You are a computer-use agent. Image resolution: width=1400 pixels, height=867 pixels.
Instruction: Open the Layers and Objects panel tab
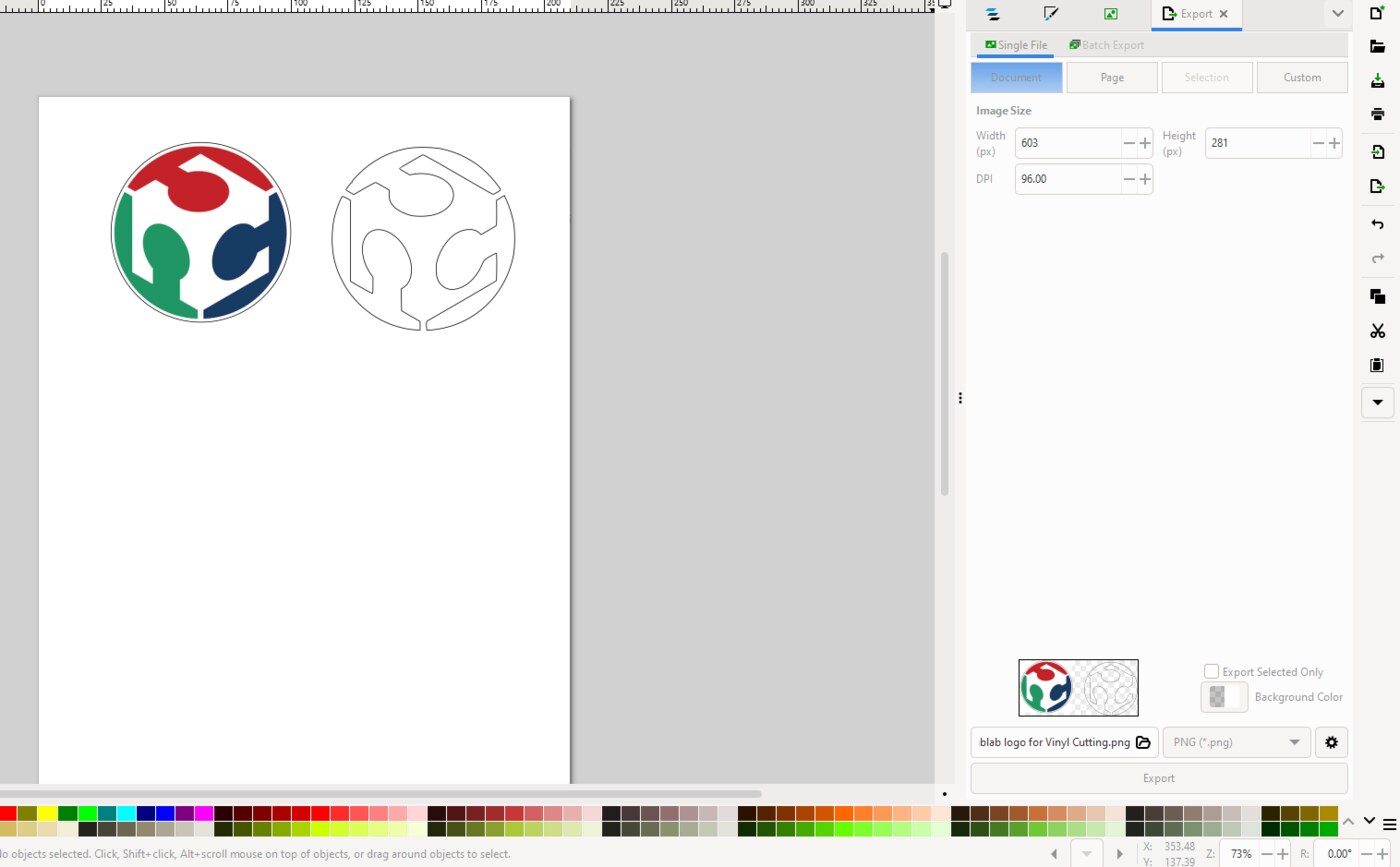click(x=992, y=14)
